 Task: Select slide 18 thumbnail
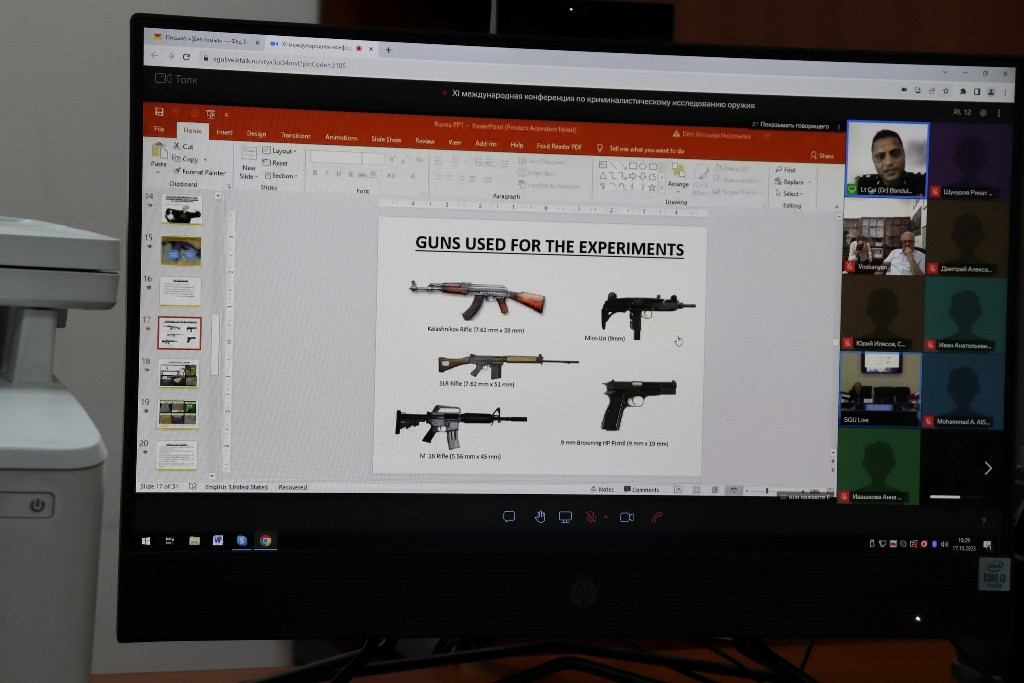click(178, 373)
